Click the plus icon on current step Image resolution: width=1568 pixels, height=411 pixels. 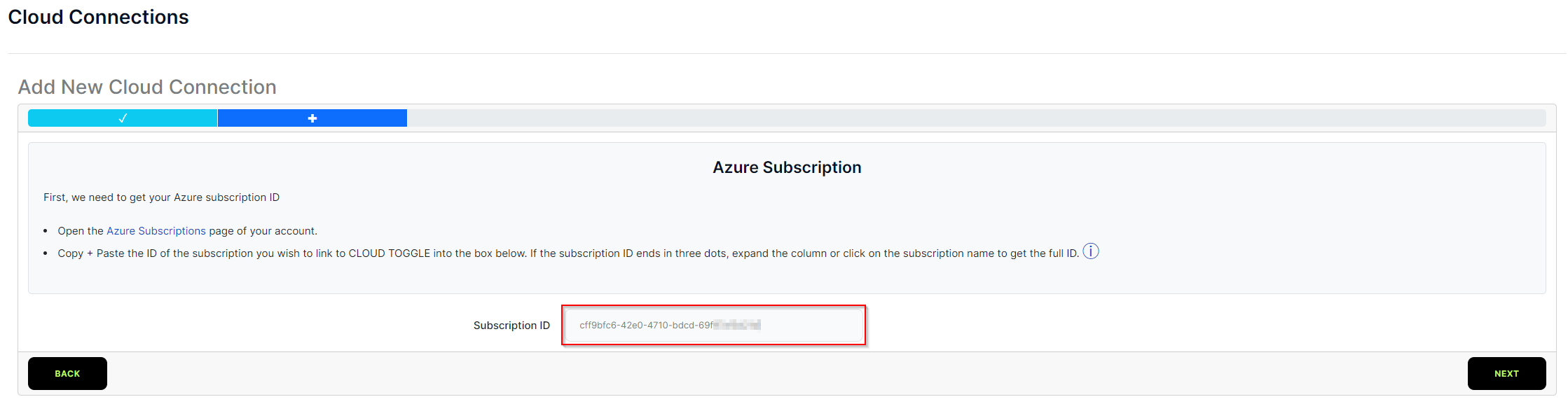(312, 118)
